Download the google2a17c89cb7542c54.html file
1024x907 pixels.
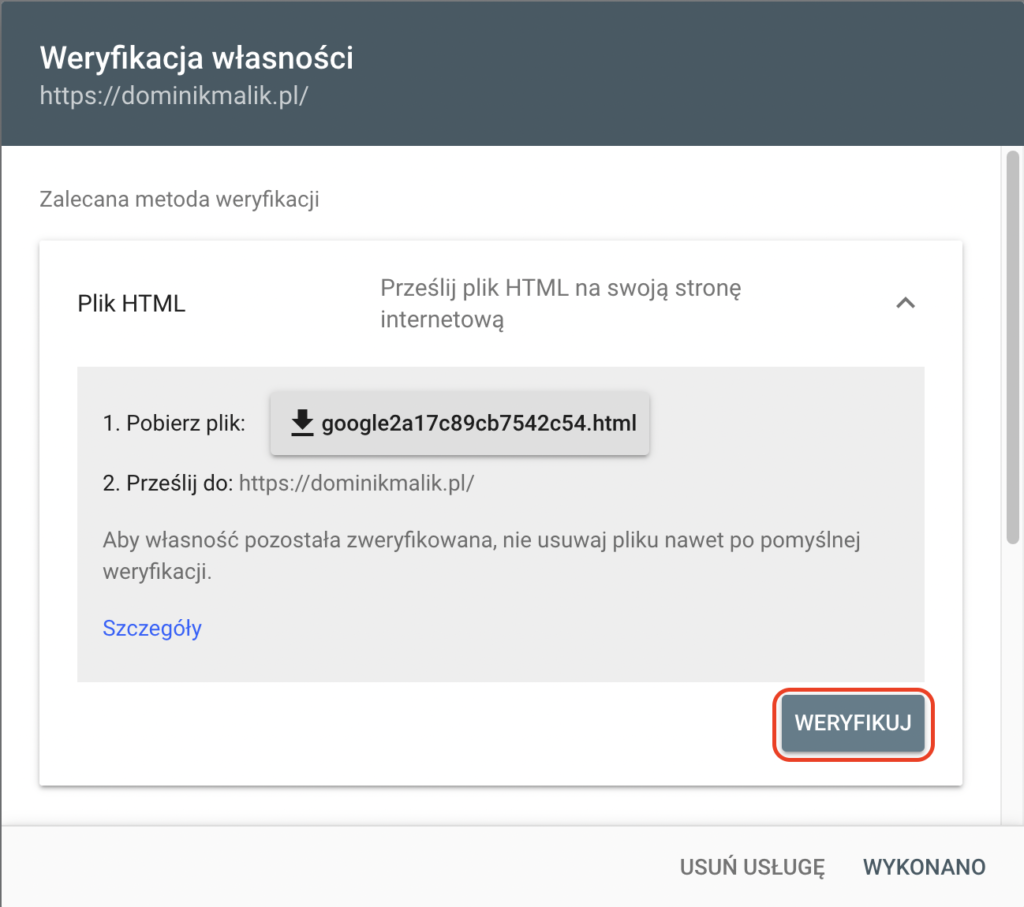point(478,424)
